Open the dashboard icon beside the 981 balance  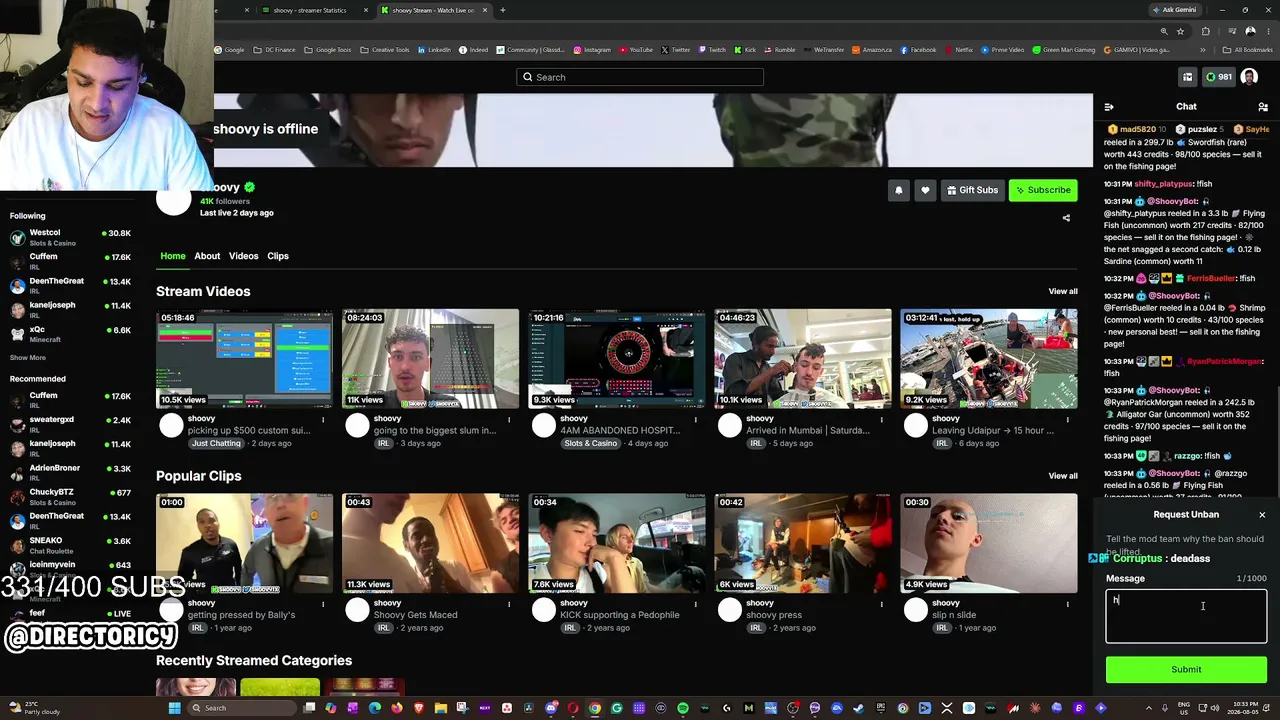pyautogui.click(x=1187, y=77)
